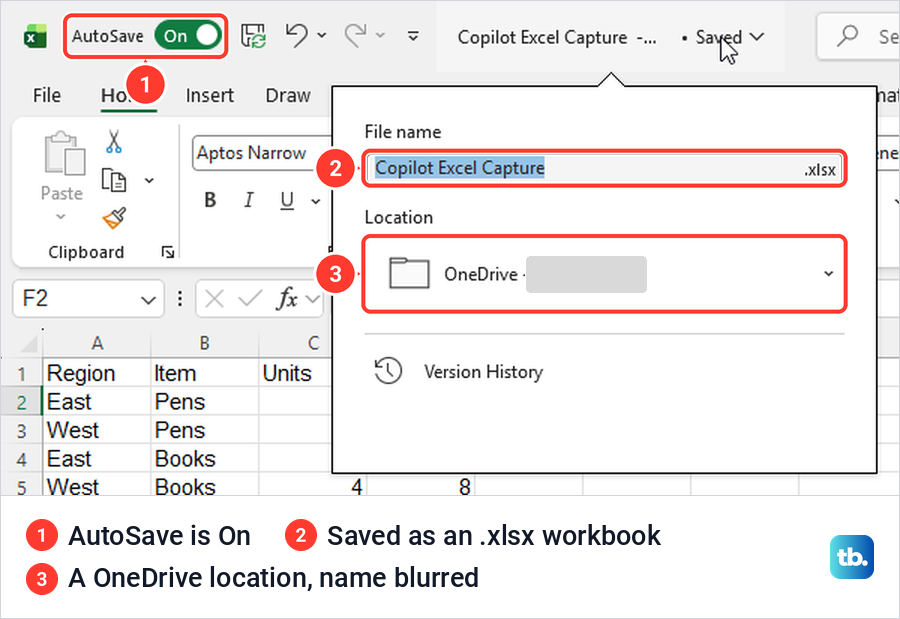This screenshot has height=619, width=900.
Task: Open the Undo history dropdown
Action: pyautogui.click(x=322, y=36)
